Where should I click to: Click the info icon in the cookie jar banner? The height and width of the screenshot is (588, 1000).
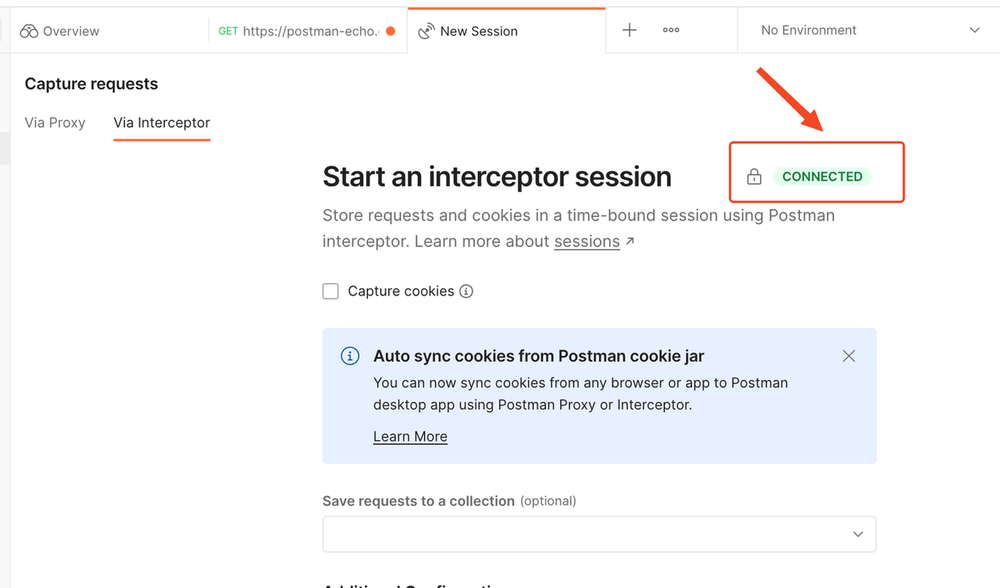[x=350, y=355]
